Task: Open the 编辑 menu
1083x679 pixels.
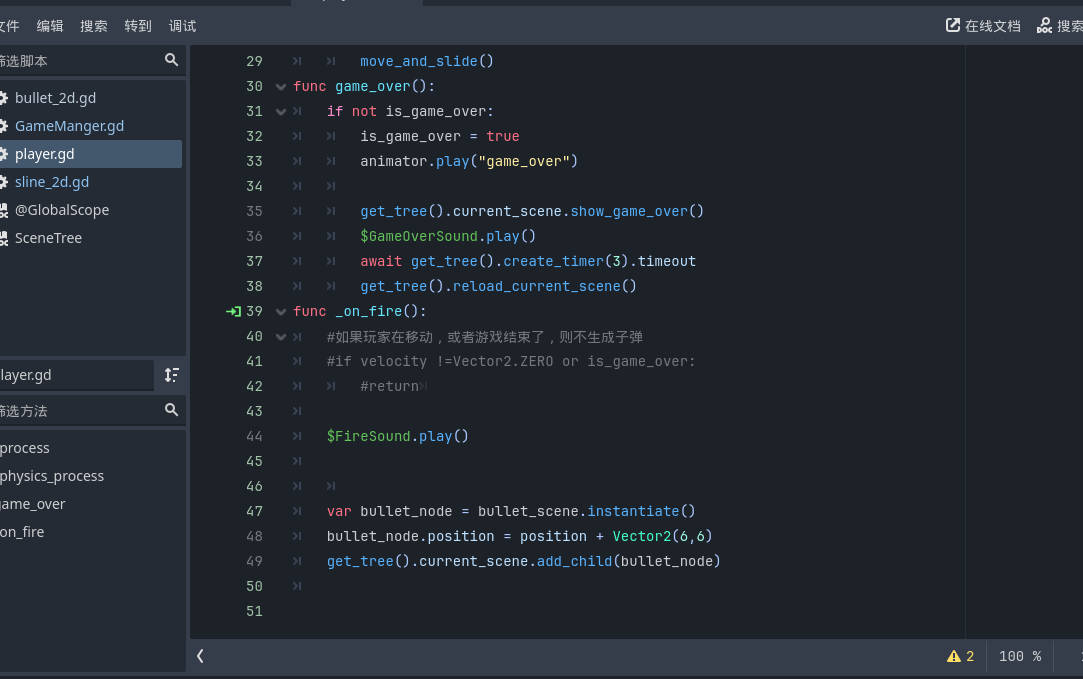Action: (50, 26)
